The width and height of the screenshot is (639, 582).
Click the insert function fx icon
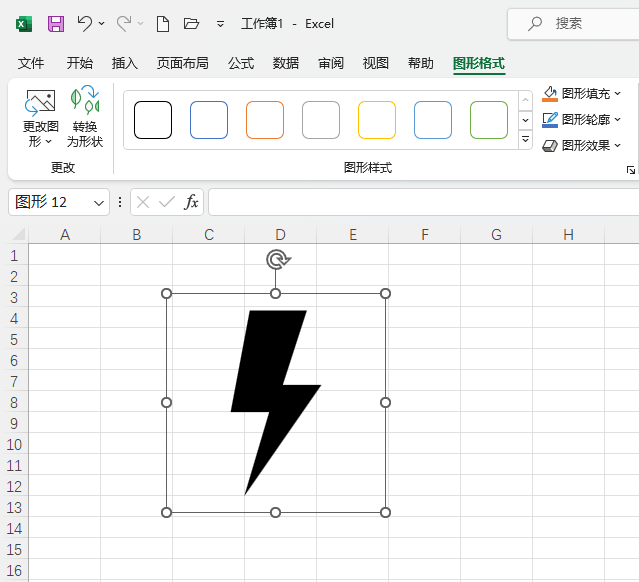coord(191,202)
